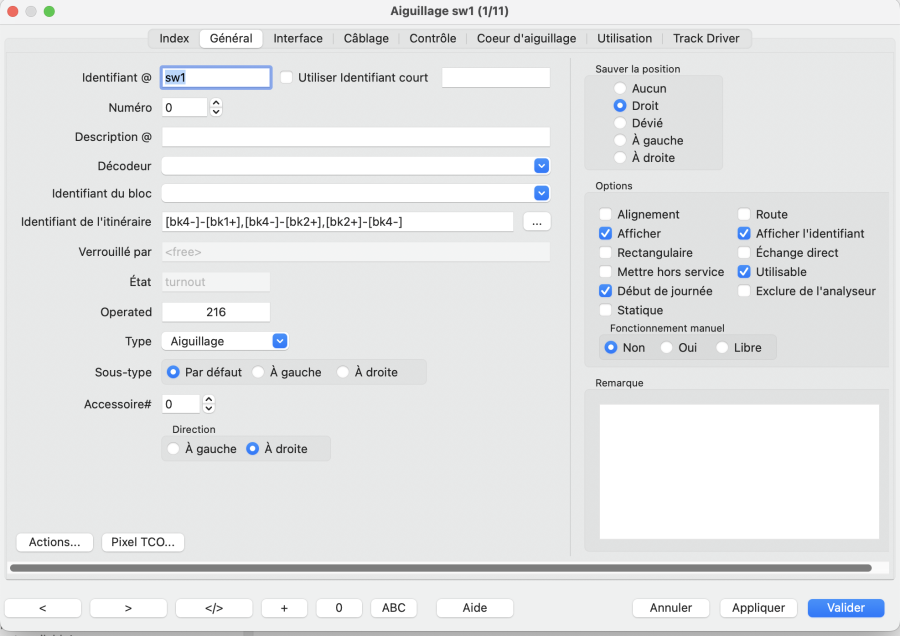The width and height of the screenshot is (900, 636).
Task: Open the Identifiant du bloc dropdown
Action: pyautogui.click(x=541, y=193)
